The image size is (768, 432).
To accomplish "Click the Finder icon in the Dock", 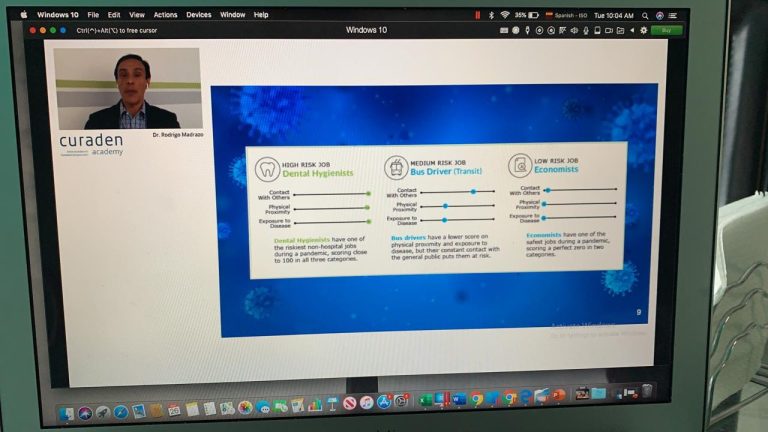I will tap(65, 410).
